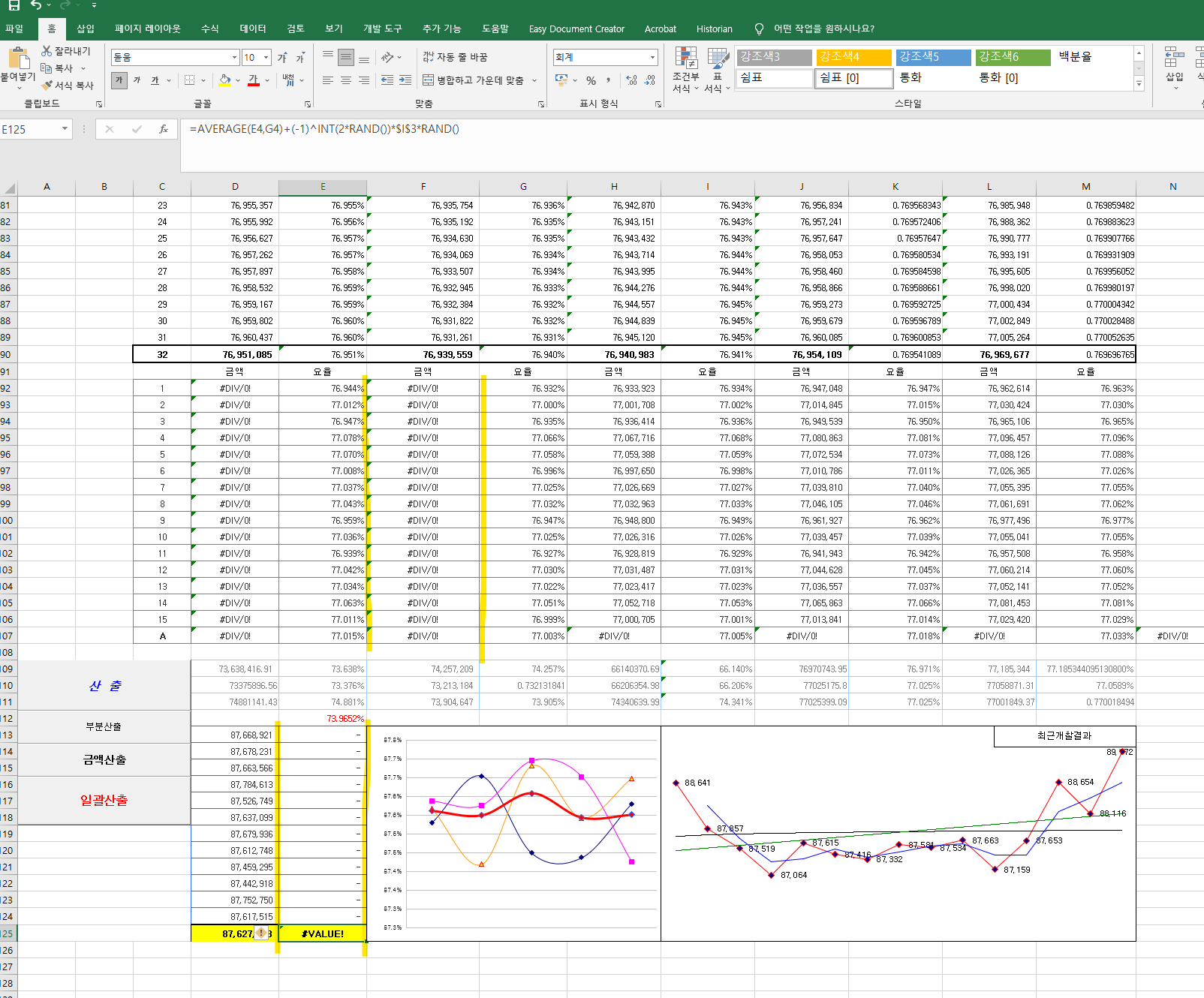The height and width of the screenshot is (998, 1204).
Task: Click the Undo arrow icon
Action: point(37,5)
